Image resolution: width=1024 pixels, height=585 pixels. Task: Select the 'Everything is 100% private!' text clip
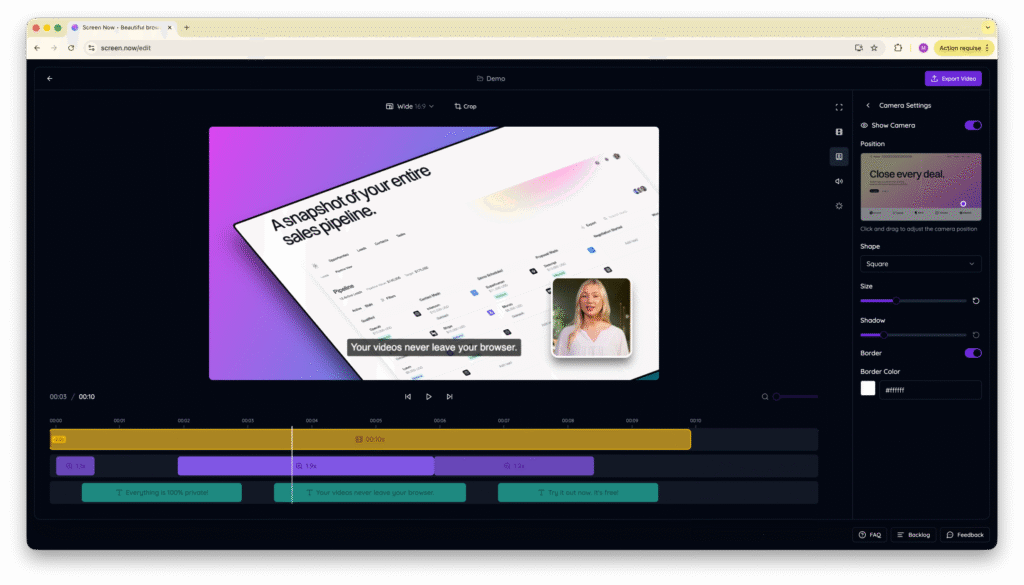[161, 493]
